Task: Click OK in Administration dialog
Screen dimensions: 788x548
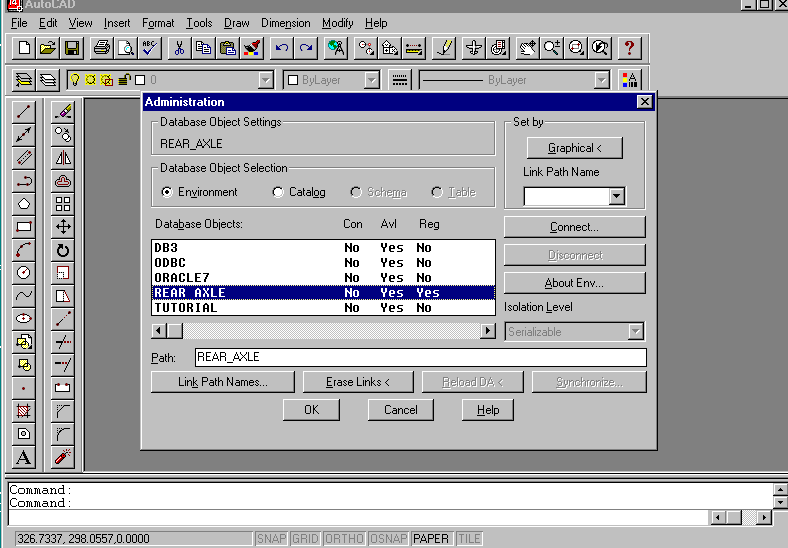Action: pos(312,410)
